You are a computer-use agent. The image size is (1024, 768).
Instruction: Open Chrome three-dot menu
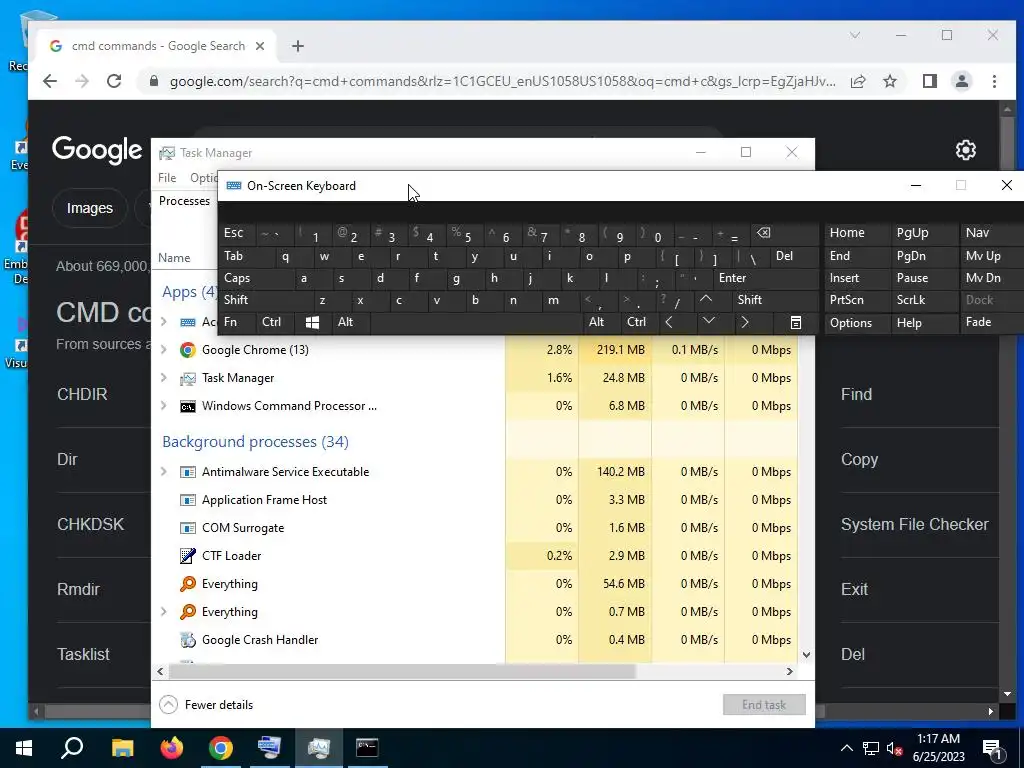[994, 81]
